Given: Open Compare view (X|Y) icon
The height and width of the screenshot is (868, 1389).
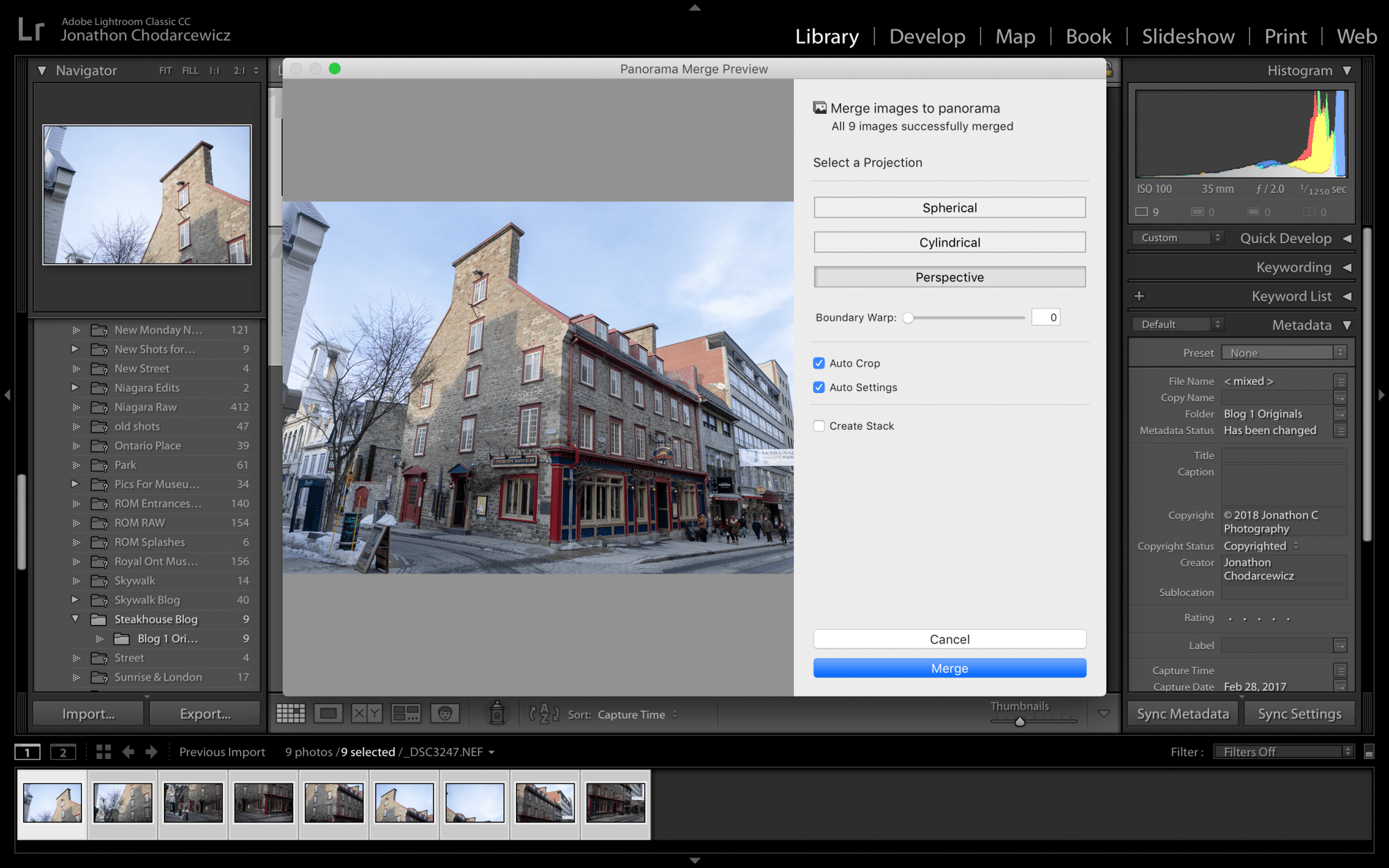Looking at the screenshot, I should click(x=367, y=714).
